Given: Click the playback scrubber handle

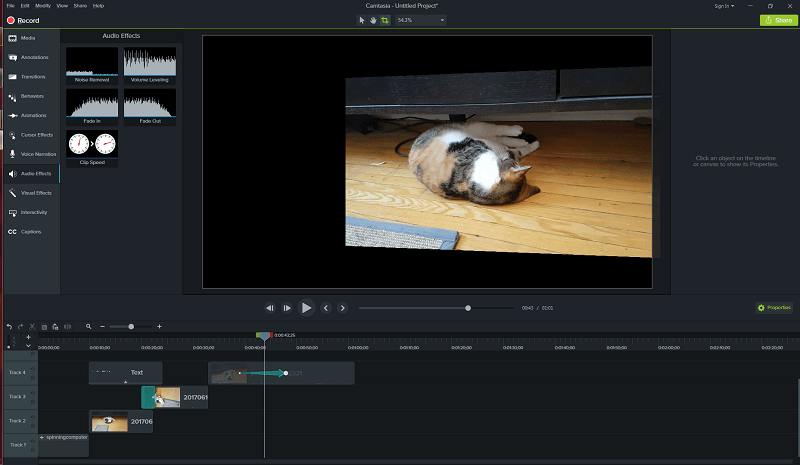Looking at the screenshot, I should click(x=468, y=308).
